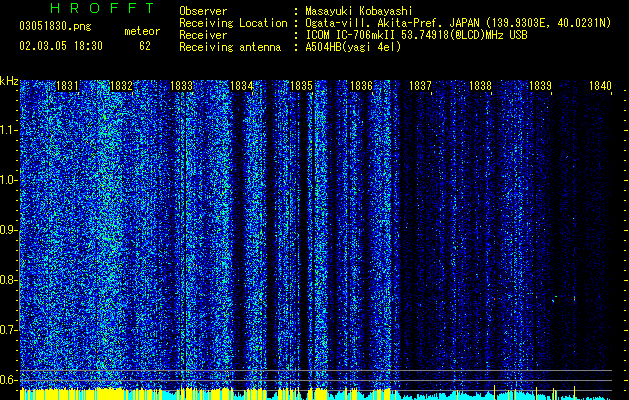Click the 1.0 kHz axis label
The height and width of the screenshot is (400, 629).
[8, 180]
